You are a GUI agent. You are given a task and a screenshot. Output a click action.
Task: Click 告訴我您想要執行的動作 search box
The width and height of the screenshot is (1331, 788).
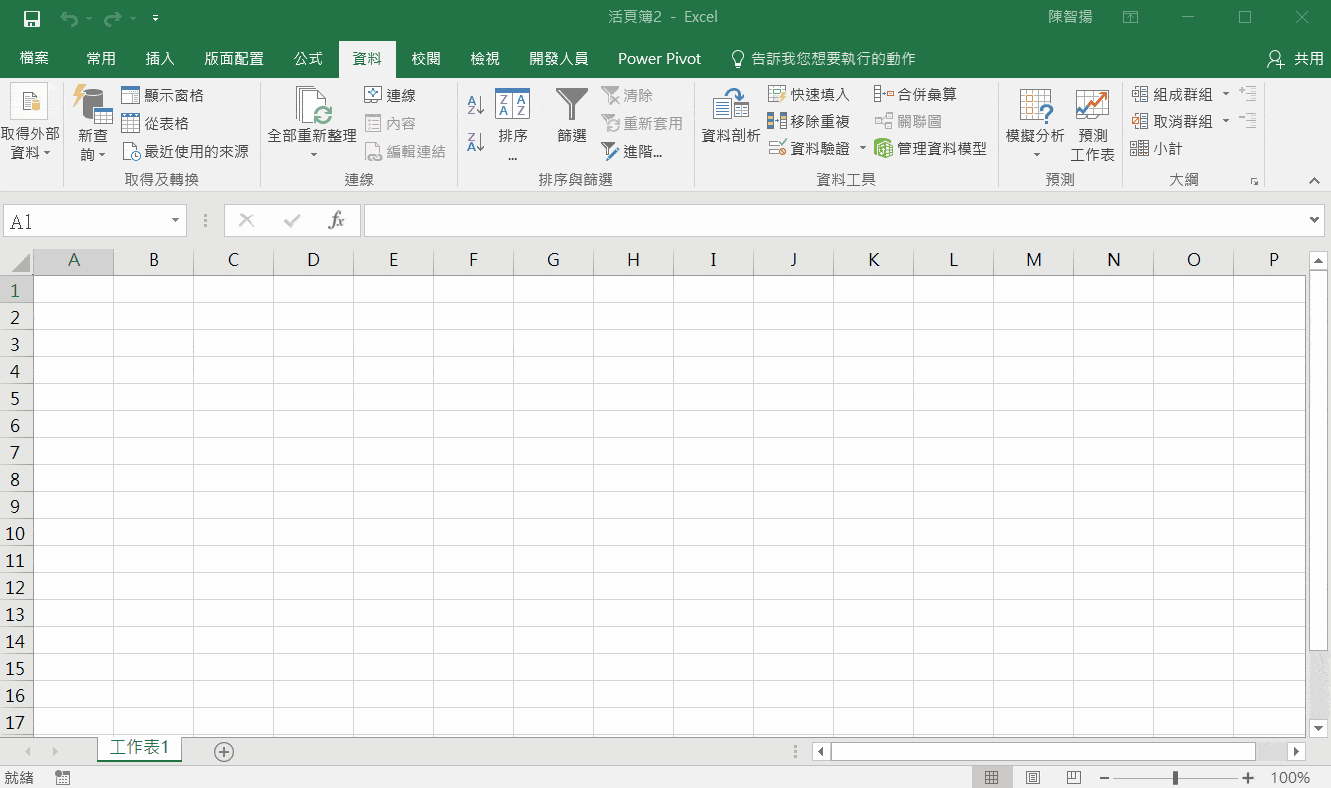pos(824,59)
